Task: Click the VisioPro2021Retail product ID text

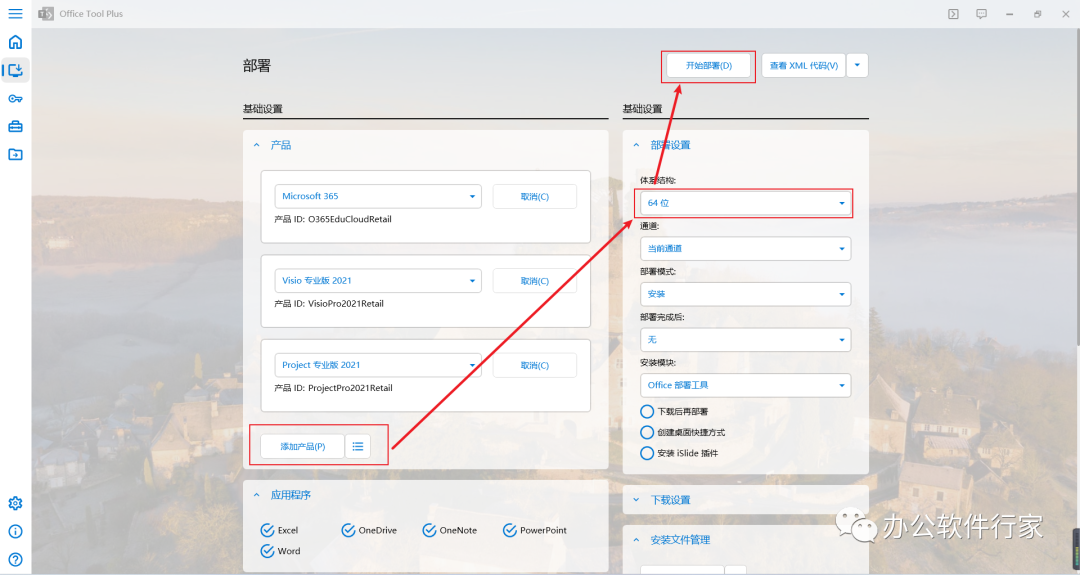Action: (346, 304)
